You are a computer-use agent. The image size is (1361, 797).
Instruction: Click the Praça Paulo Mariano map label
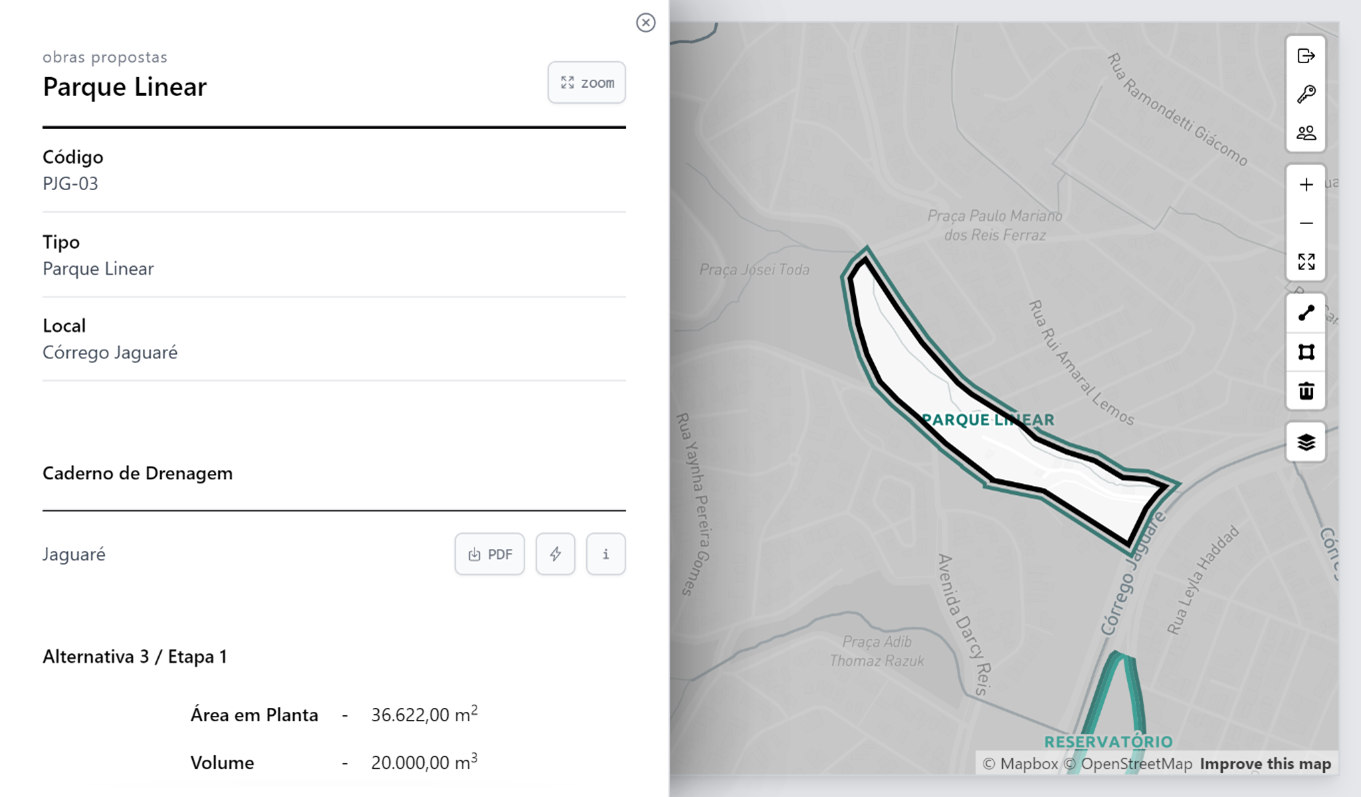coord(995,225)
